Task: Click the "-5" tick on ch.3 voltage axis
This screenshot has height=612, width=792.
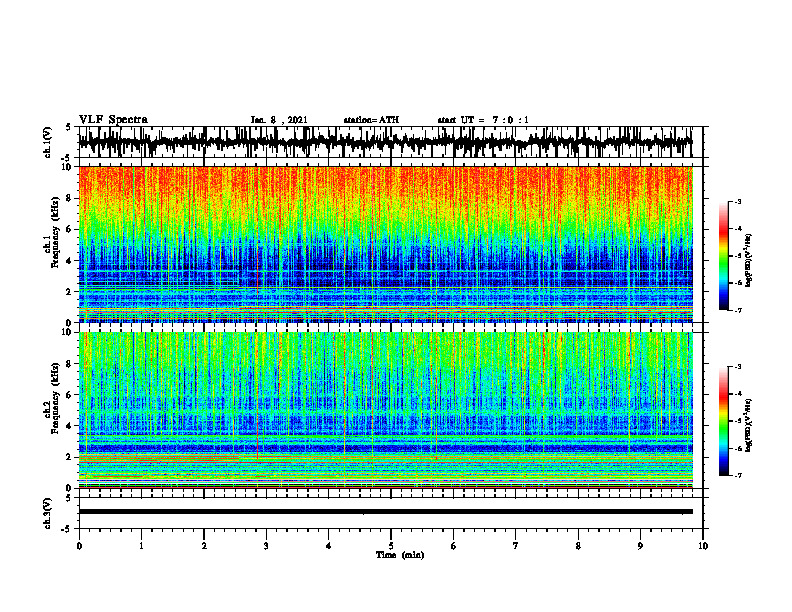Action: click(67, 529)
